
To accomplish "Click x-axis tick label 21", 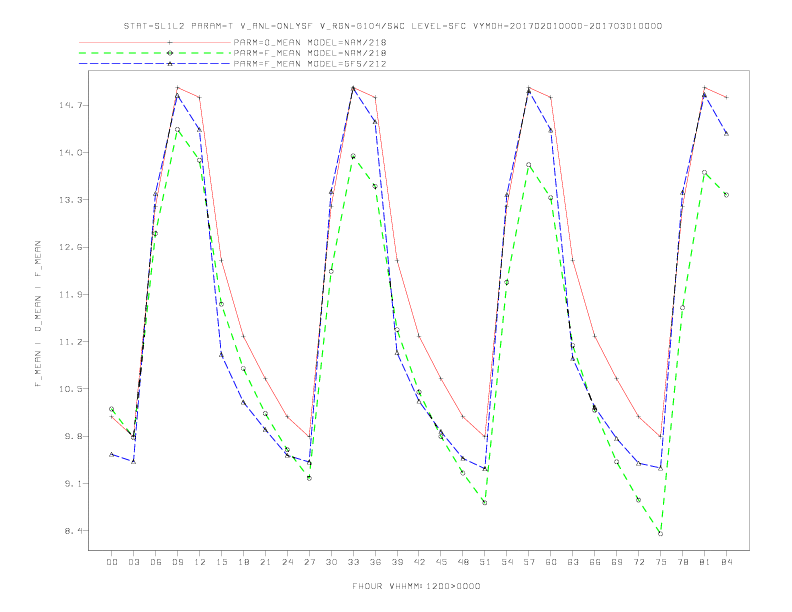I will [265, 562].
